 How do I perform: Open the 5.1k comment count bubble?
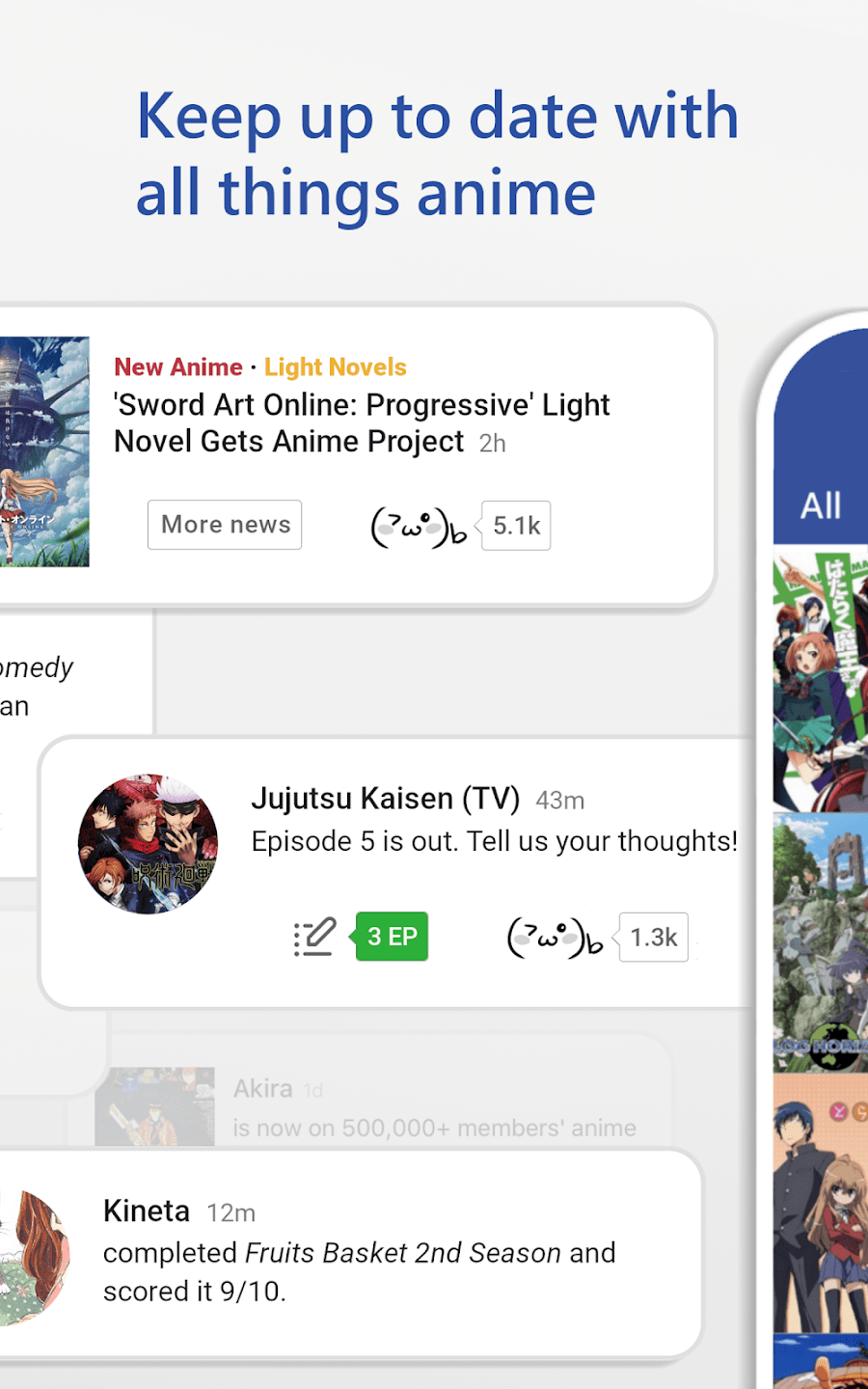coord(516,526)
